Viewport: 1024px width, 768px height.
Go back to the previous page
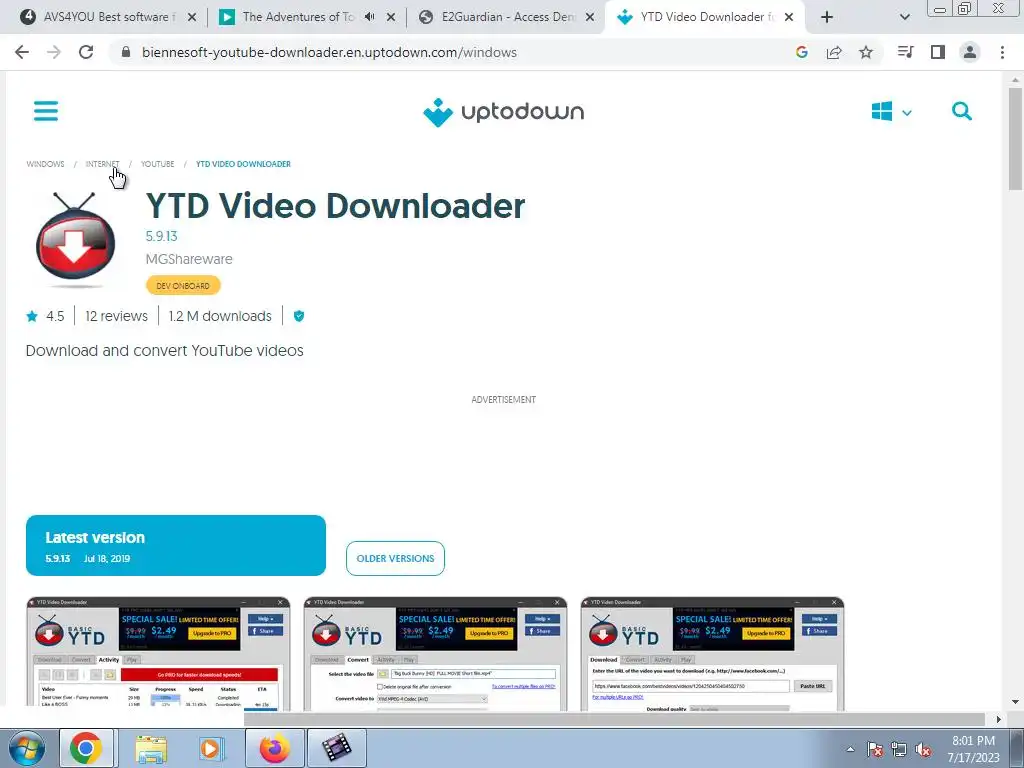pyautogui.click(x=22, y=52)
